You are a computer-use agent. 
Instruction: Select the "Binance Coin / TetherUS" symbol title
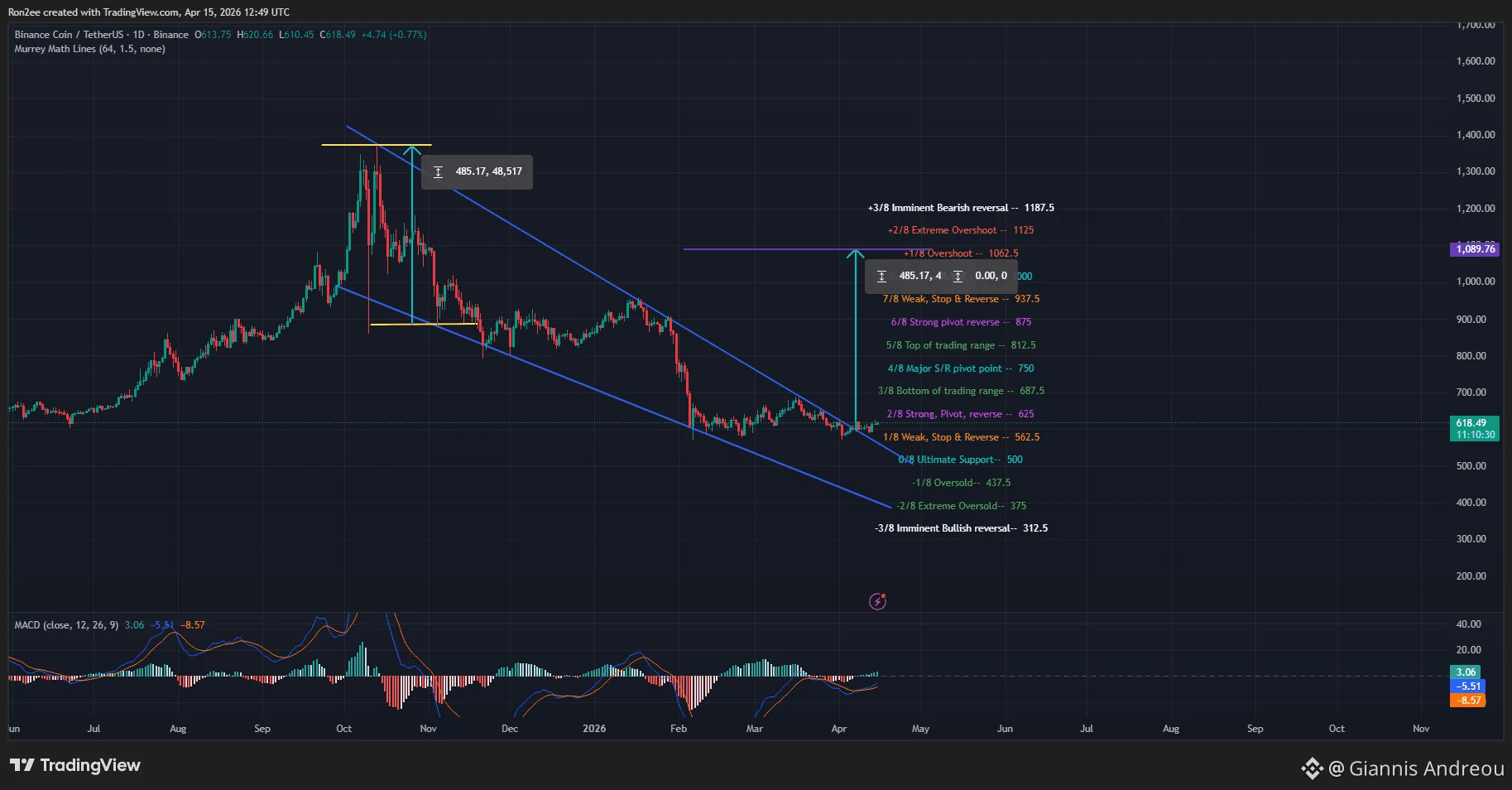[x=69, y=35]
